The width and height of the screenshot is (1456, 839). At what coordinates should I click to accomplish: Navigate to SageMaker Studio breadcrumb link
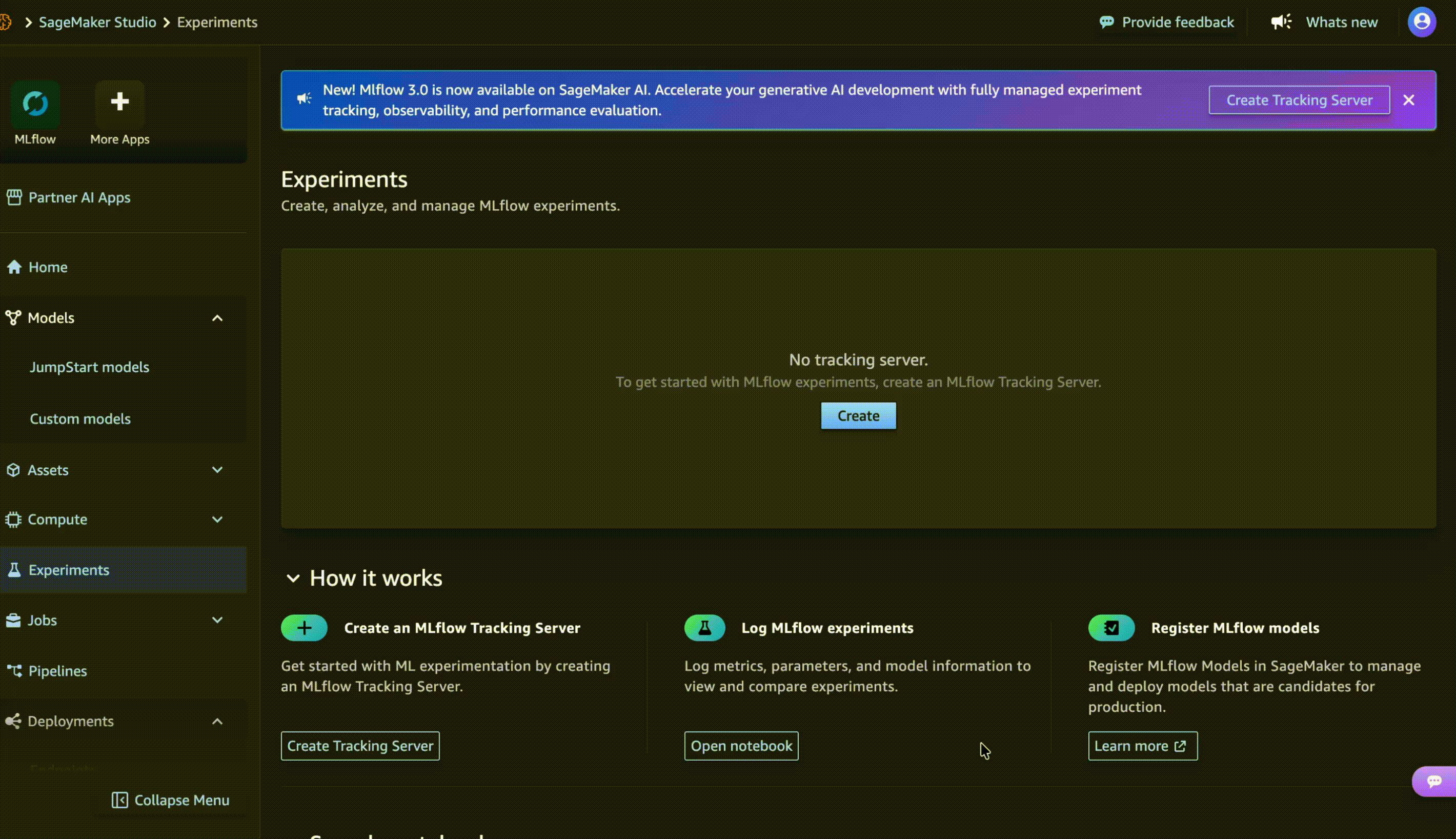coord(97,22)
